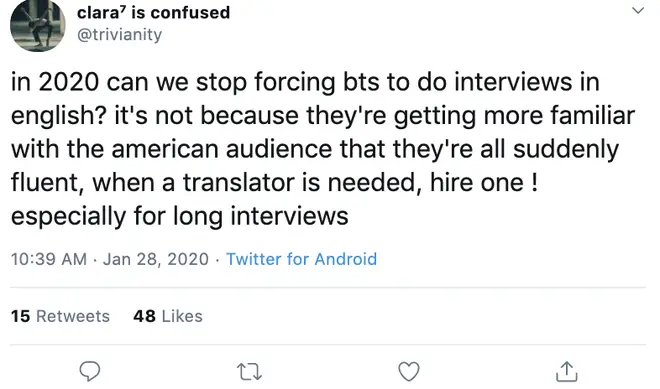The image size is (660, 389).
Task: Click the bold number 48 beside Likes
Action: point(144,316)
